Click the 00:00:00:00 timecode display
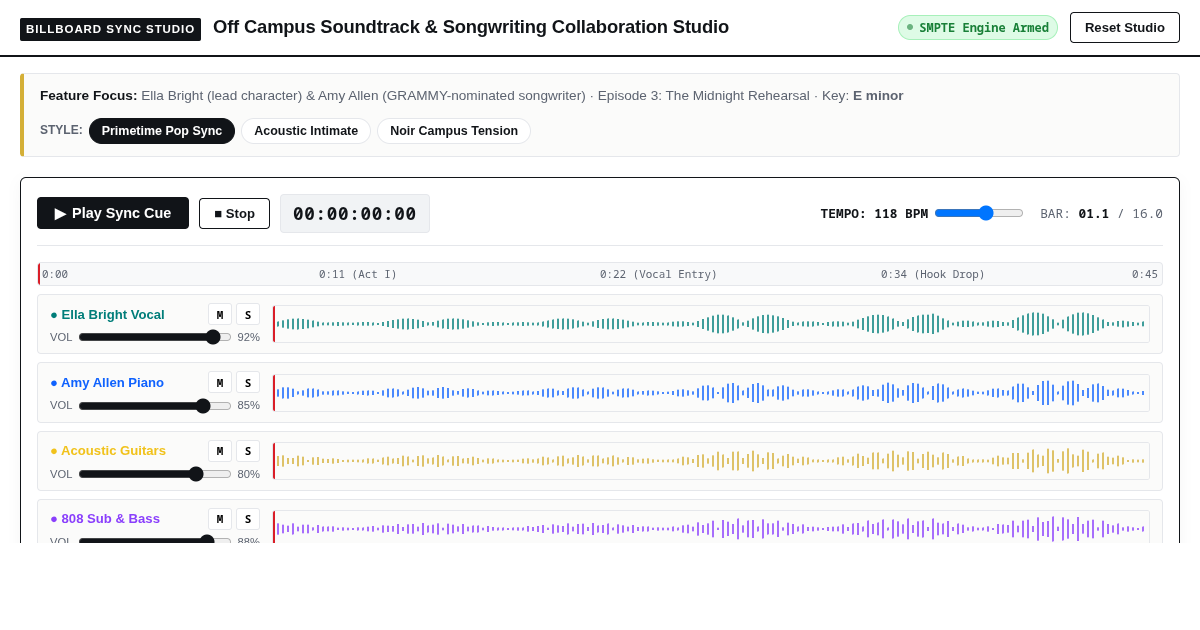 [355, 214]
